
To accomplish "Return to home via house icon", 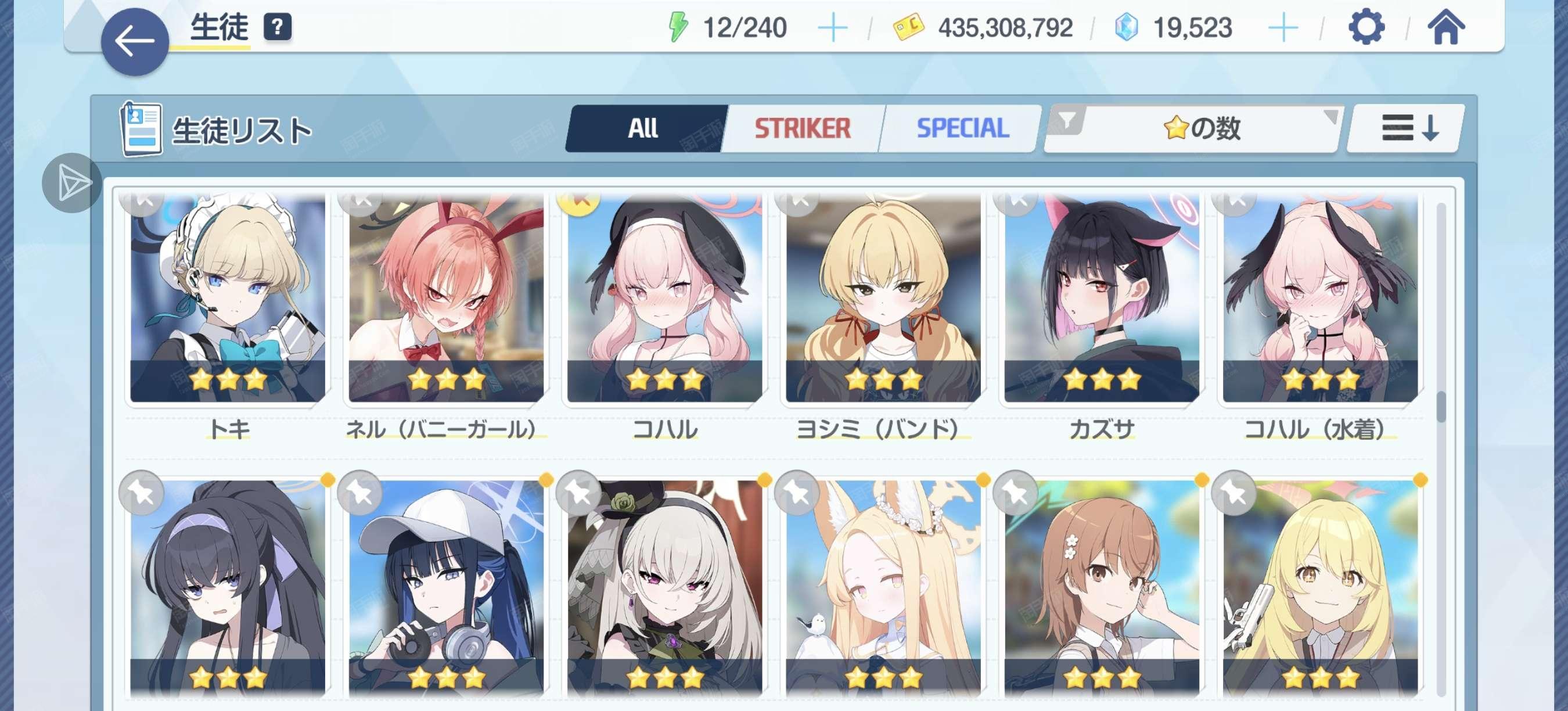I will (x=1446, y=28).
